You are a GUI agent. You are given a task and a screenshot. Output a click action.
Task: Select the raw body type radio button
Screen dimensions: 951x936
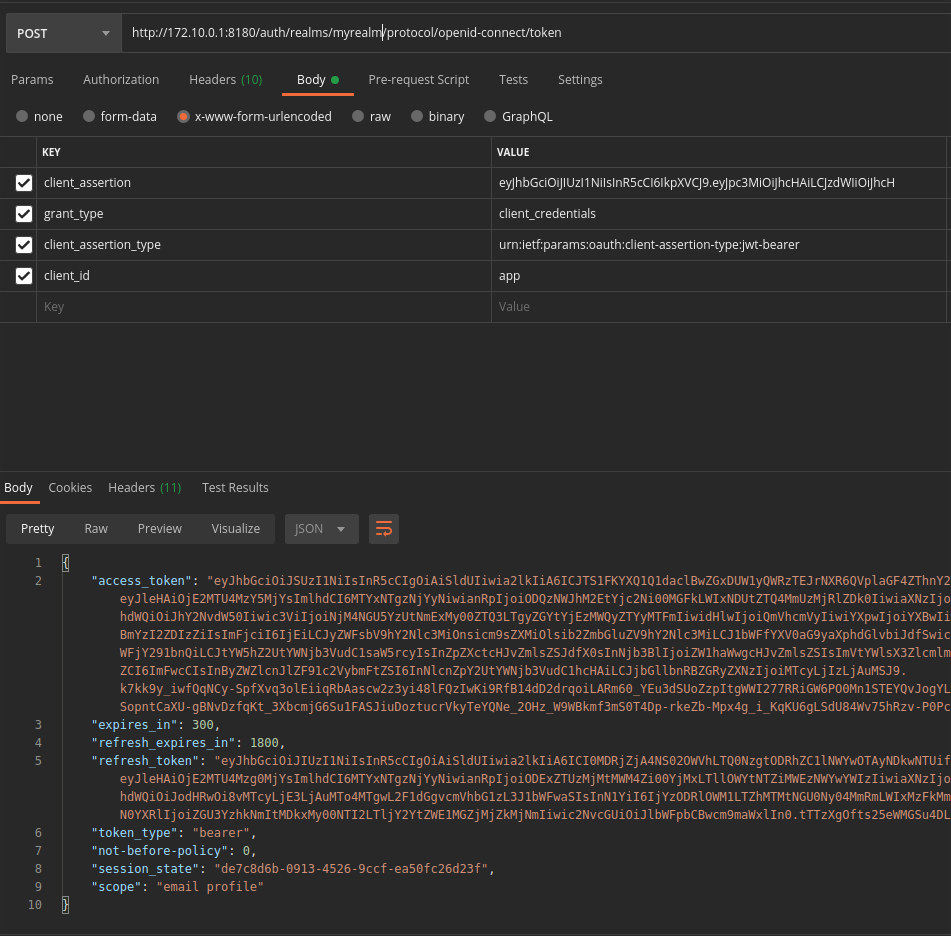coord(358,116)
